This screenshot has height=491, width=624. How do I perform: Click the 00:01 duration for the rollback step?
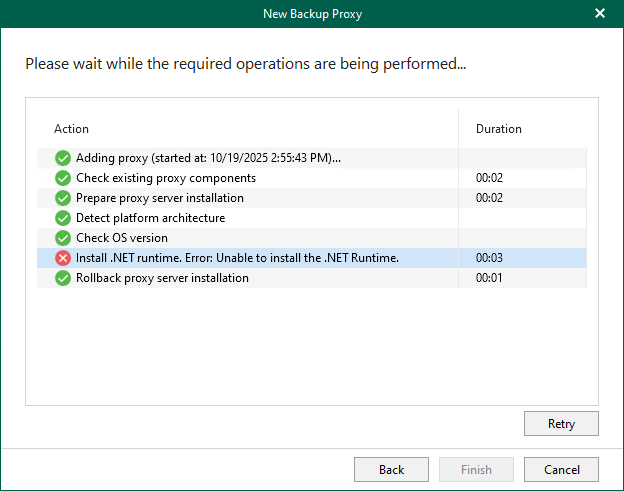(x=489, y=278)
